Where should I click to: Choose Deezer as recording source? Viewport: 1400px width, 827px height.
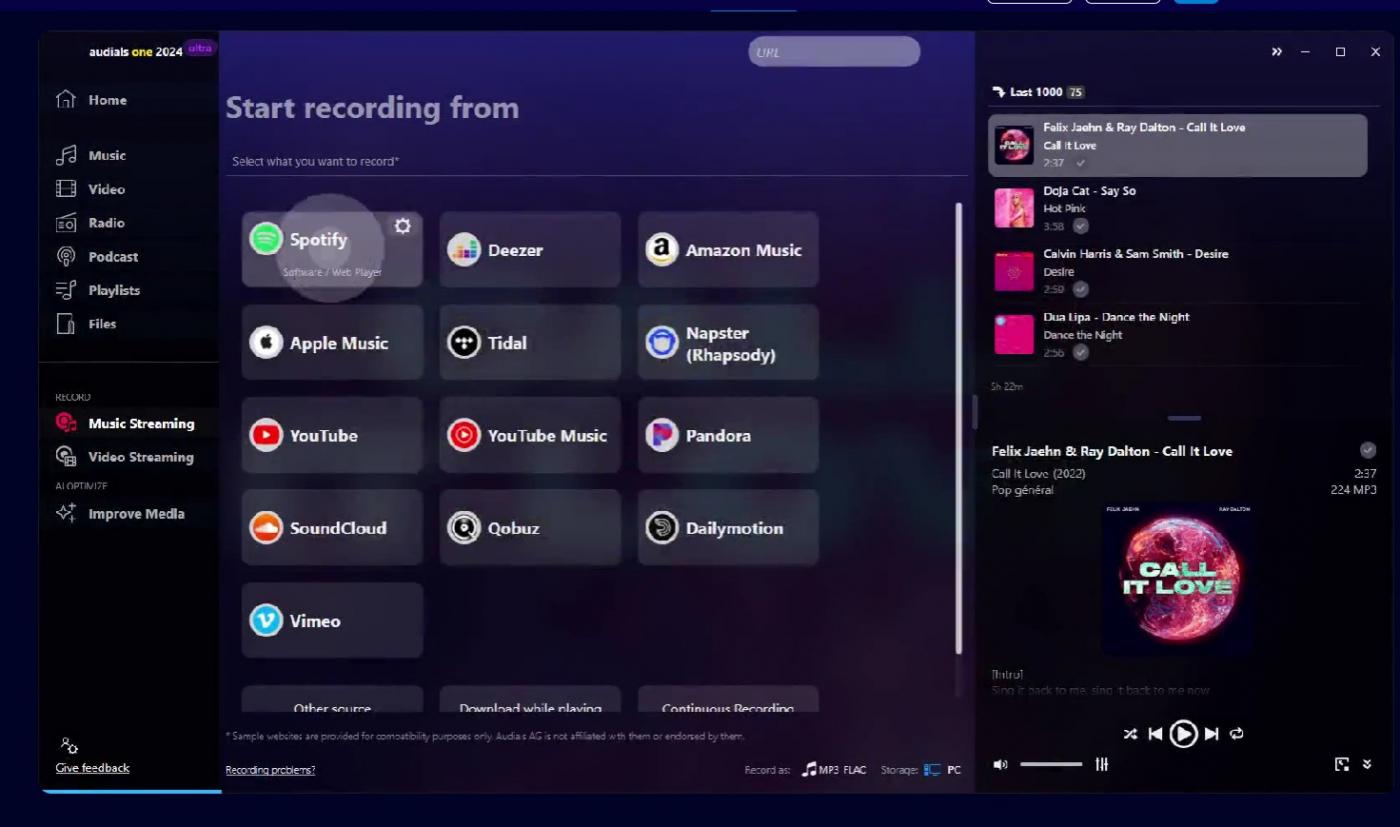click(x=530, y=249)
